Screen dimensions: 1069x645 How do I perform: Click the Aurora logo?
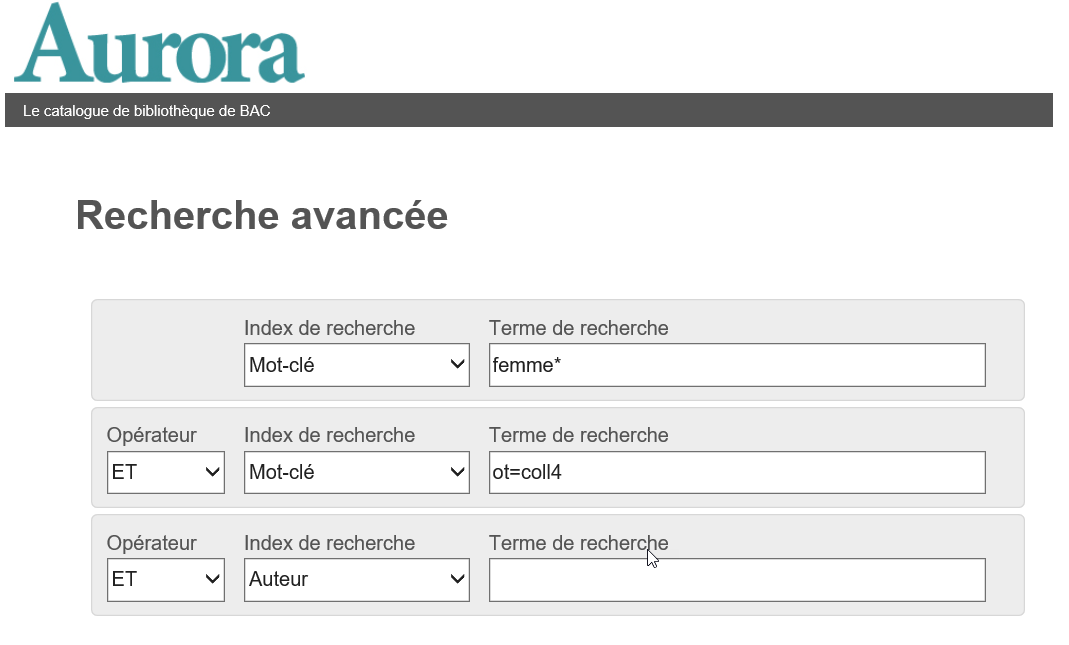tap(159, 45)
